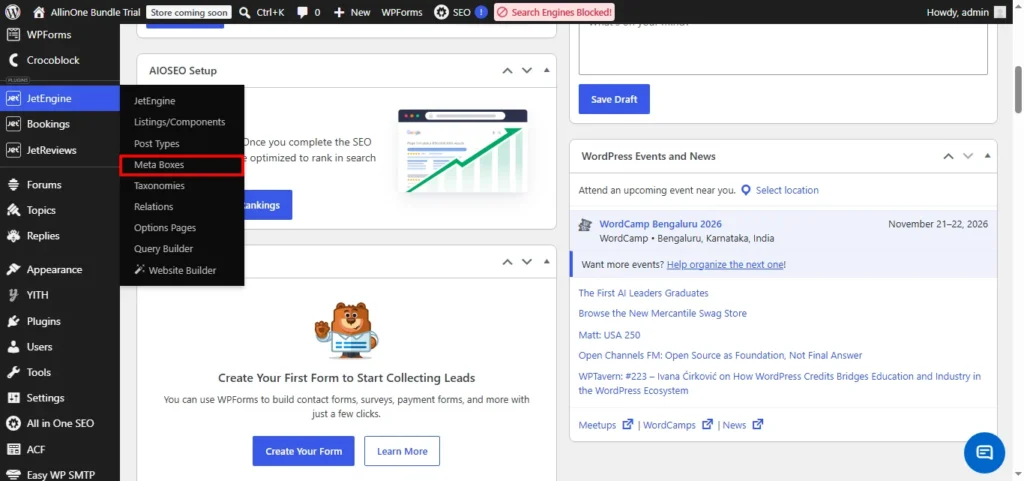The height and width of the screenshot is (481, 1024).
Task: Open the Select location link
Action: (x=787, y=191)
